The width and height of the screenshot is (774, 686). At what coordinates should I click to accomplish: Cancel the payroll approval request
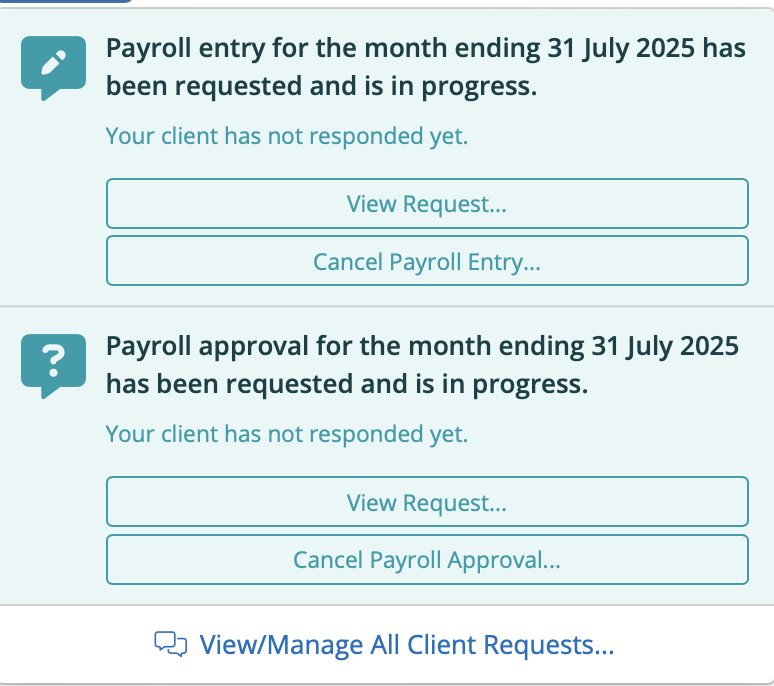point(427,560)
